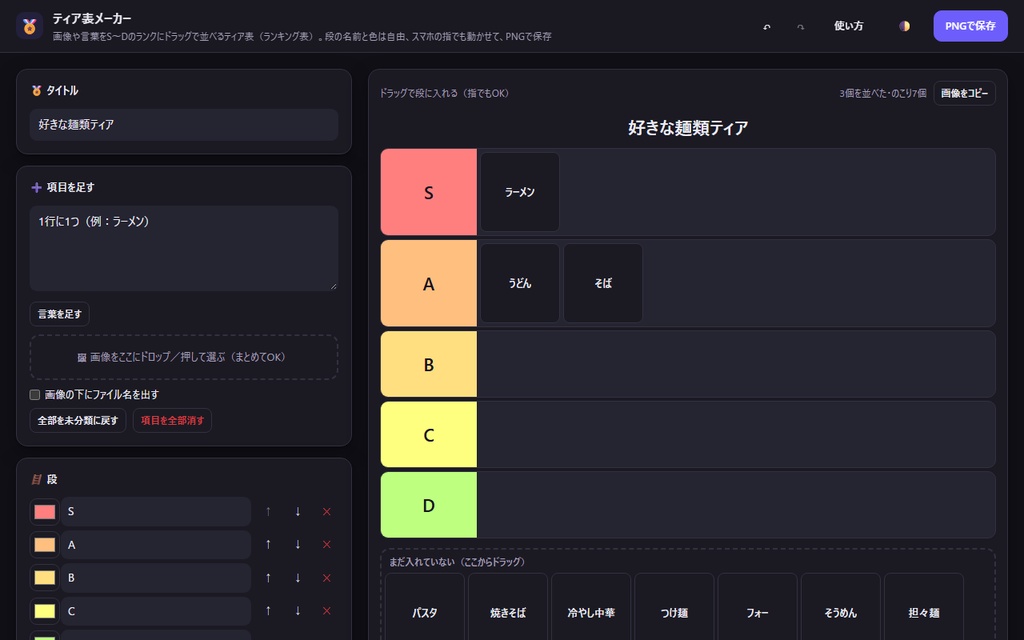Open the A tier color swatch
Image resolution: width=1024 pixels, height=640 pixels.
[x=44, y=545]
